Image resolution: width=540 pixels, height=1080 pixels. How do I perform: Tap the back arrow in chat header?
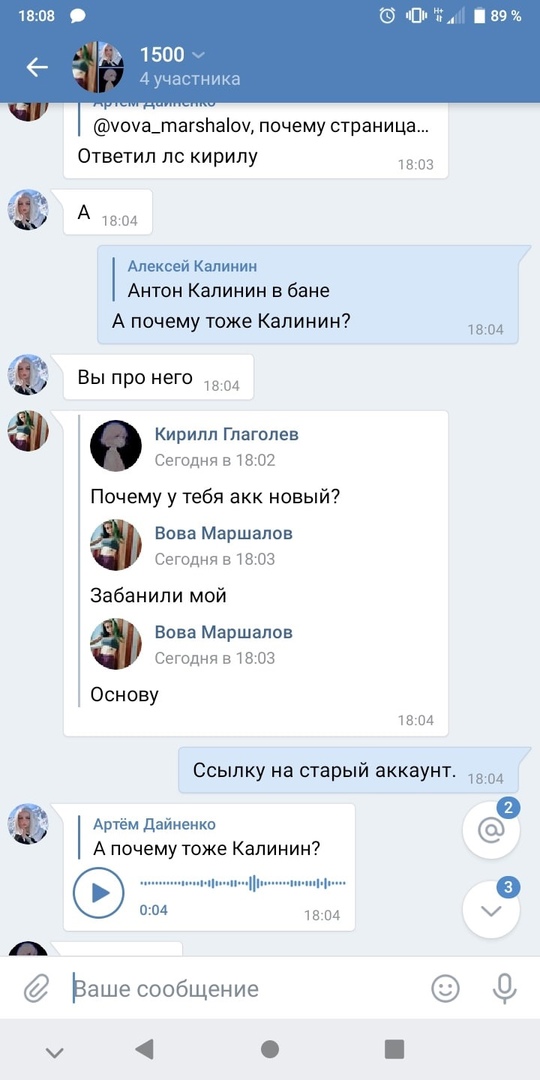pos(37,67)
